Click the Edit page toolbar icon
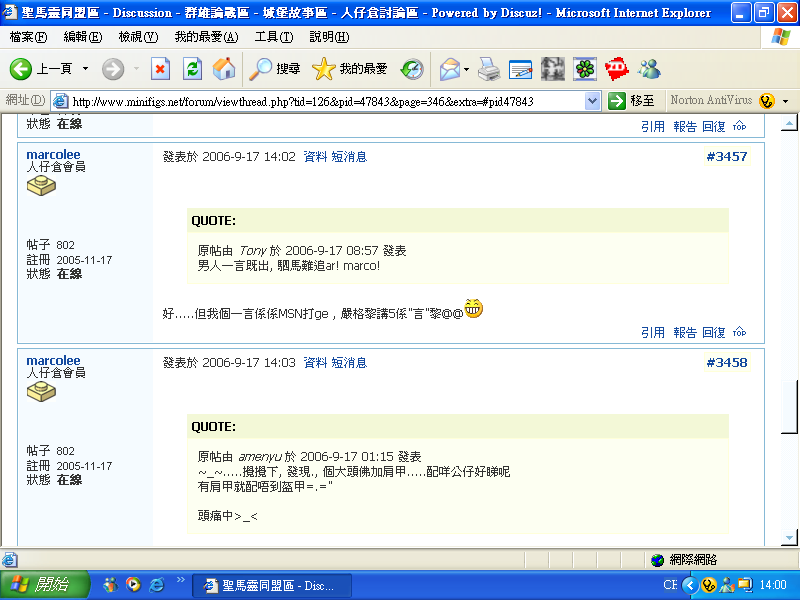Screen dimensions: 800x600 (x=520, y=69)
